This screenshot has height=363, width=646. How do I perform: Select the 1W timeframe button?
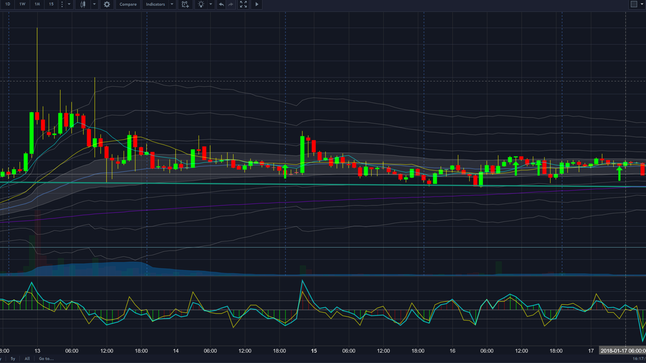[22, 4]
